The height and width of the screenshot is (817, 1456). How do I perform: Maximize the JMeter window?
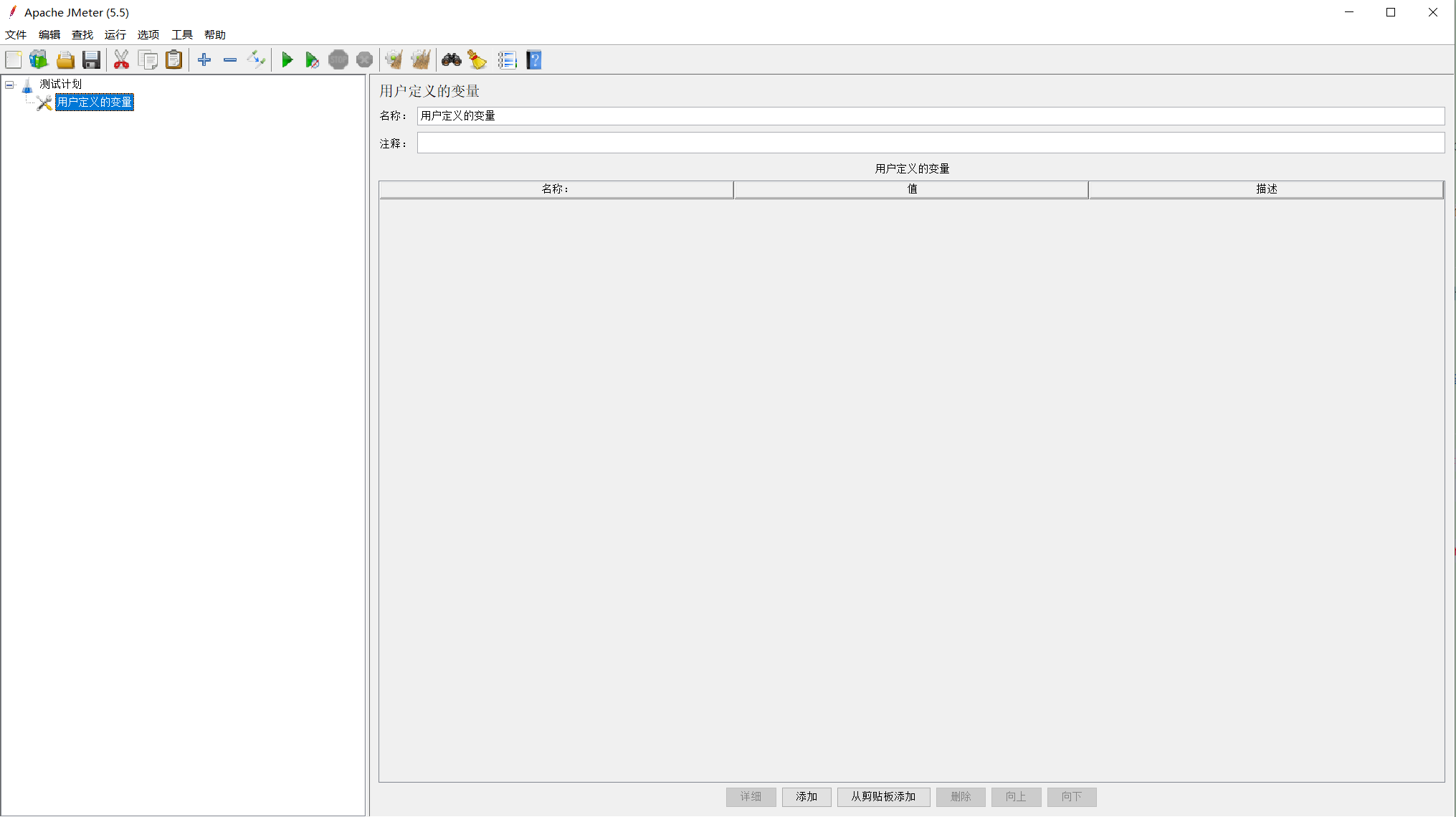point(1391,12)
